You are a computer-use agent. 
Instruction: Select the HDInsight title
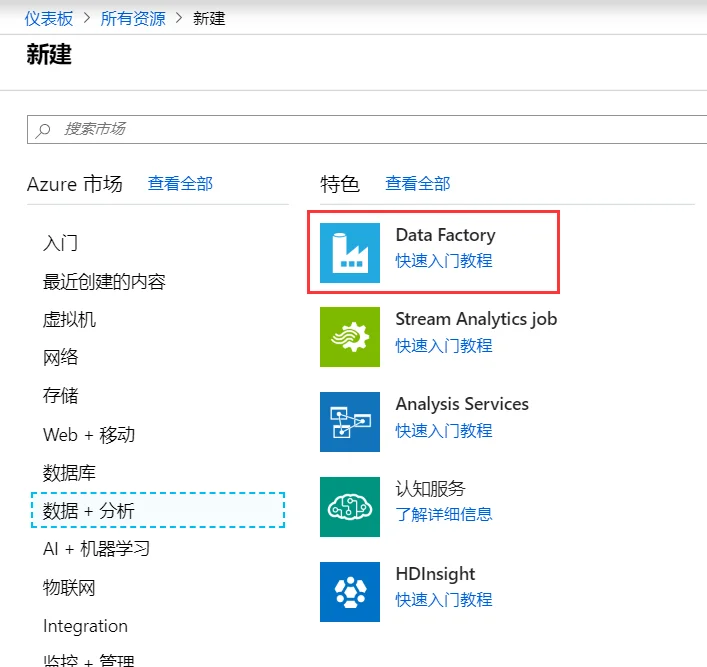tap(435, 574)
